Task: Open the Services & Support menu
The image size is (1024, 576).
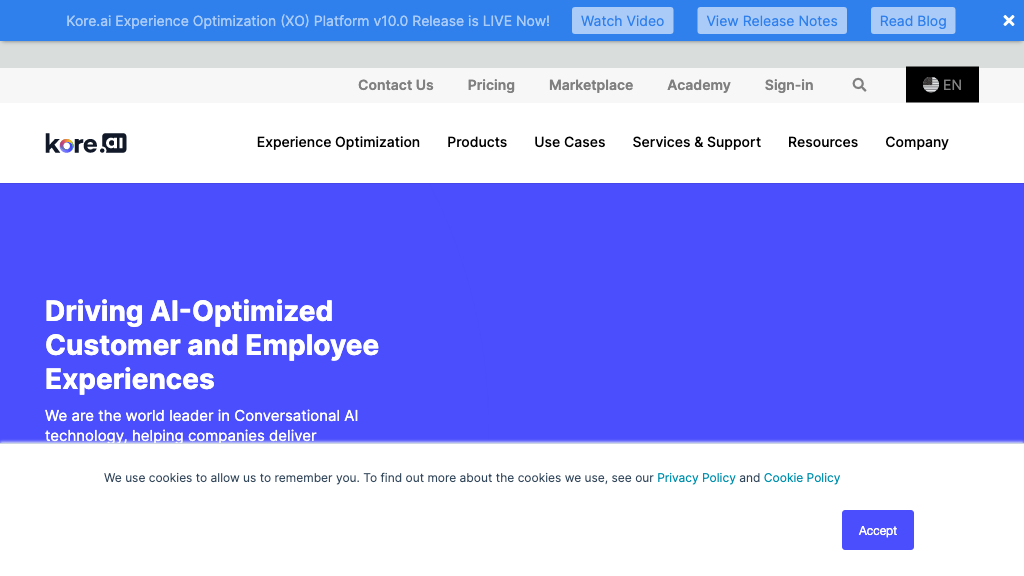Action: pyautogui.click(x=696, y=142)
